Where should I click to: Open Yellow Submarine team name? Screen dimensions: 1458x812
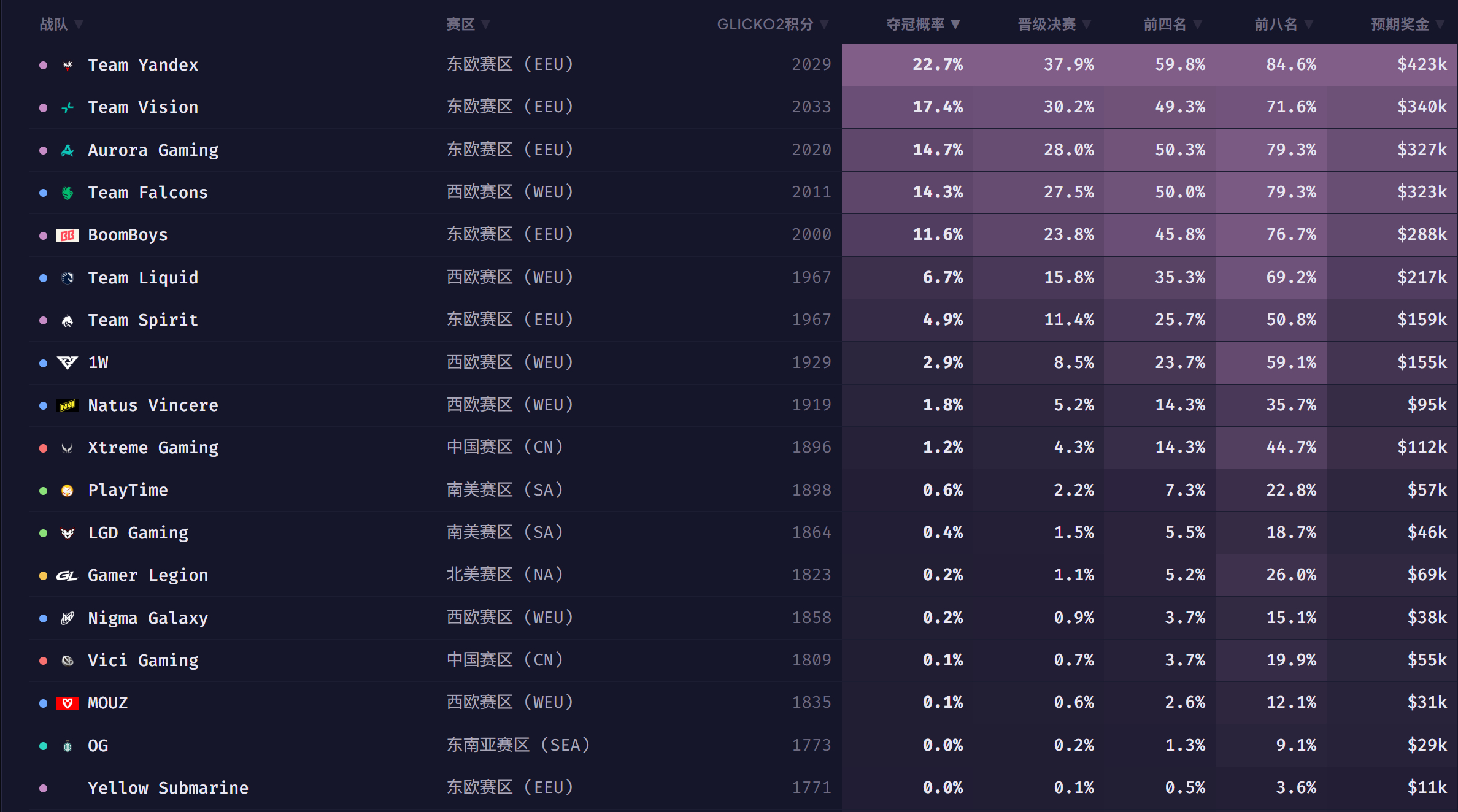click(x=168, y=788)
